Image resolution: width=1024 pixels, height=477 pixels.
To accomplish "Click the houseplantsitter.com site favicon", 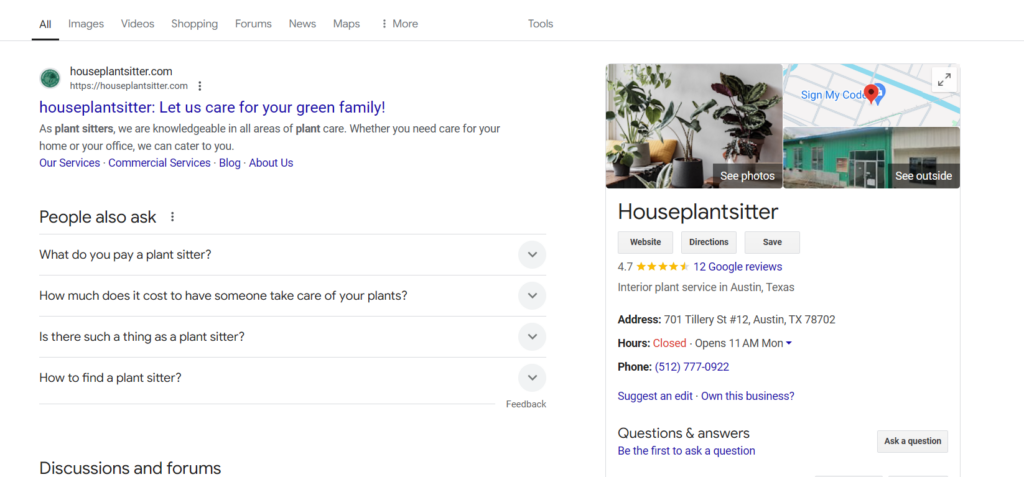I will tap(50, 78).
